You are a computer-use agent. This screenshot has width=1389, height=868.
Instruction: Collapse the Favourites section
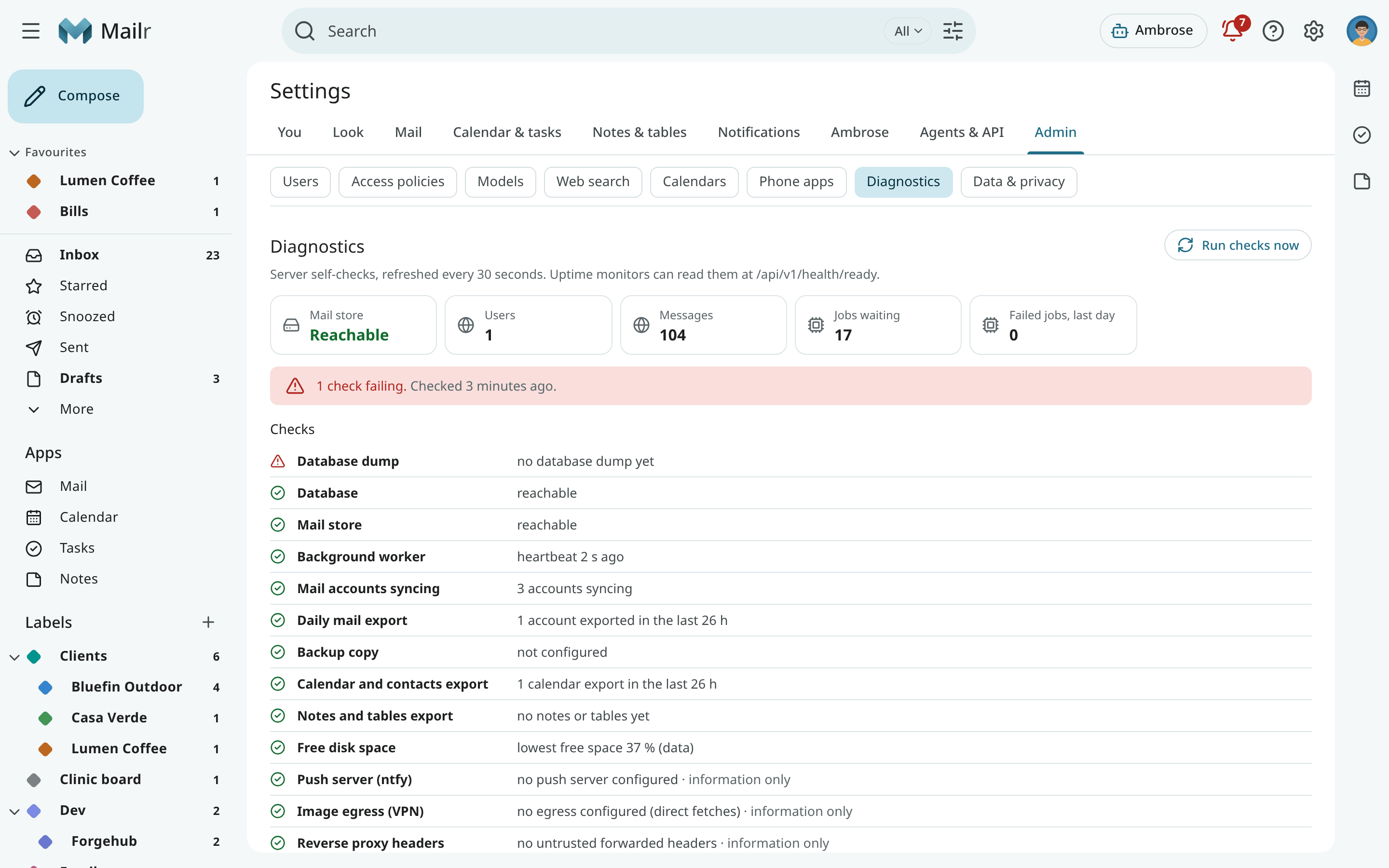pos(15,153)
